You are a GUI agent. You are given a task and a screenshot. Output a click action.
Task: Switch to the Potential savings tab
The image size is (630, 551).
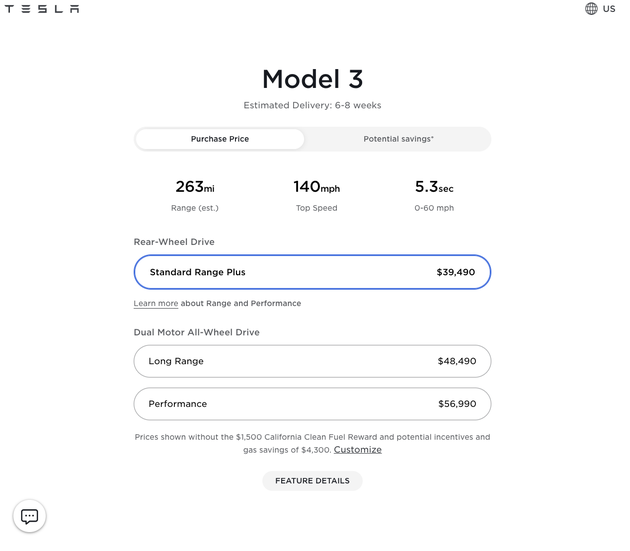(398, 139)
